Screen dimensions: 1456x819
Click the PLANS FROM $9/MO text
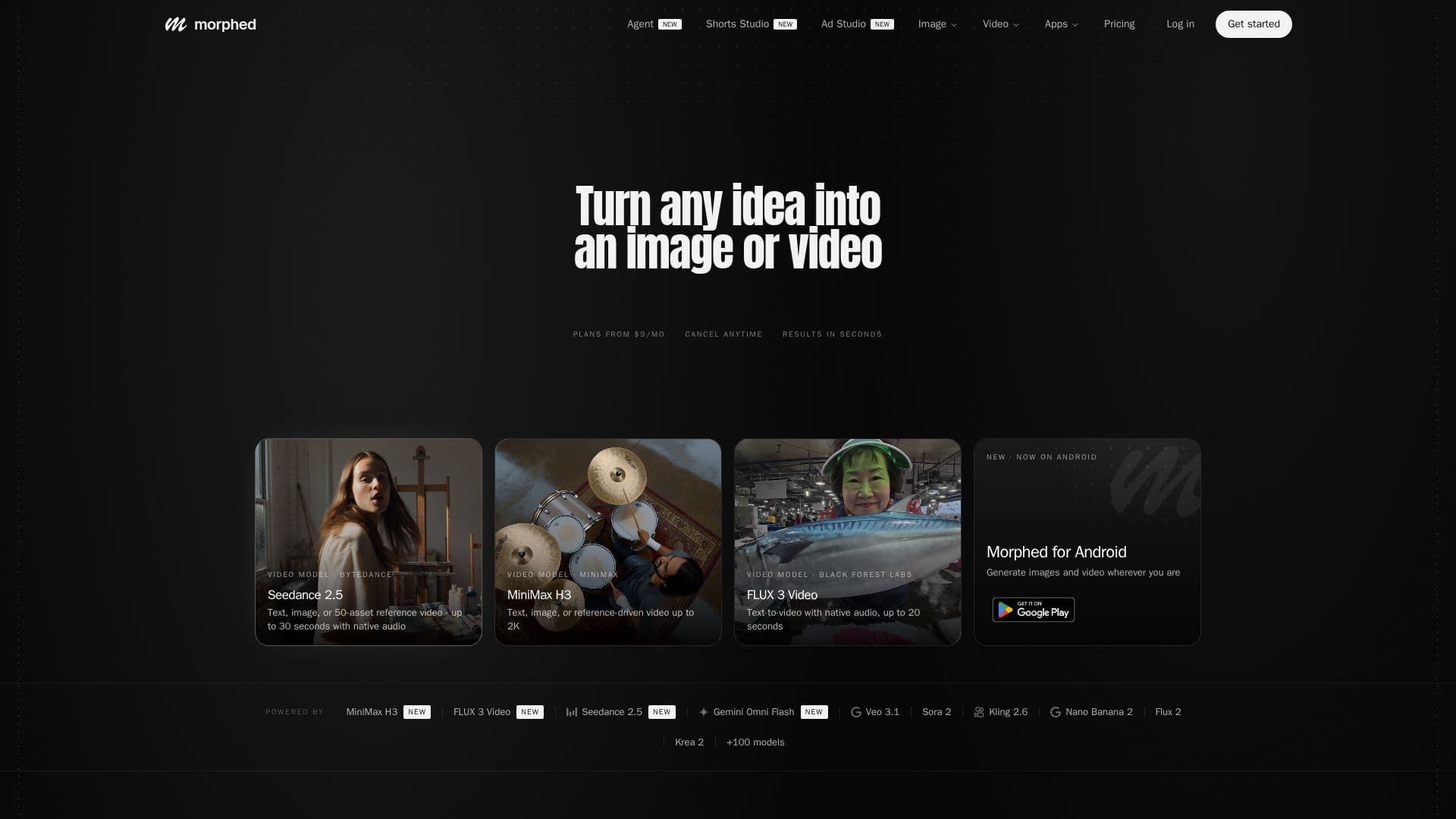point(619,334)
